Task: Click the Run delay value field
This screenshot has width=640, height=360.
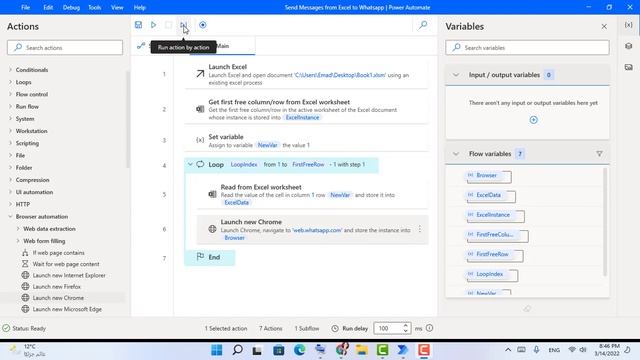Action: coord(387,328)
